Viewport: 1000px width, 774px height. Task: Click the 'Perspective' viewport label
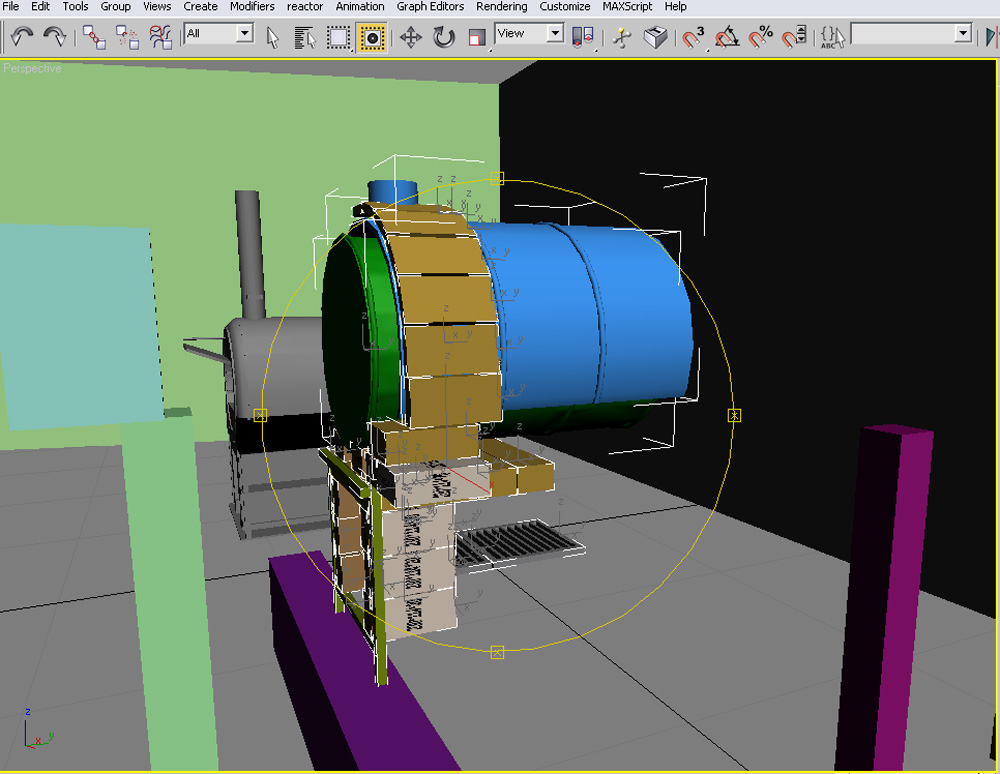(32, 69)
